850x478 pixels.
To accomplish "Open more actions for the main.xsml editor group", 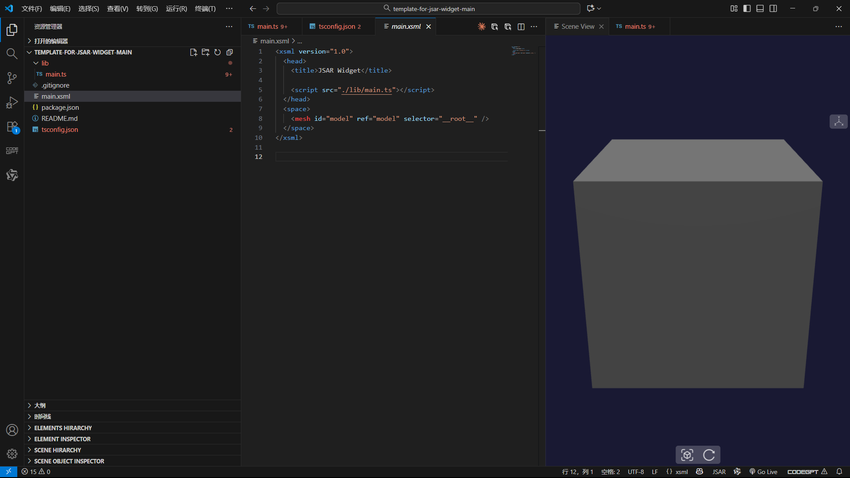I will coord(534,26).
